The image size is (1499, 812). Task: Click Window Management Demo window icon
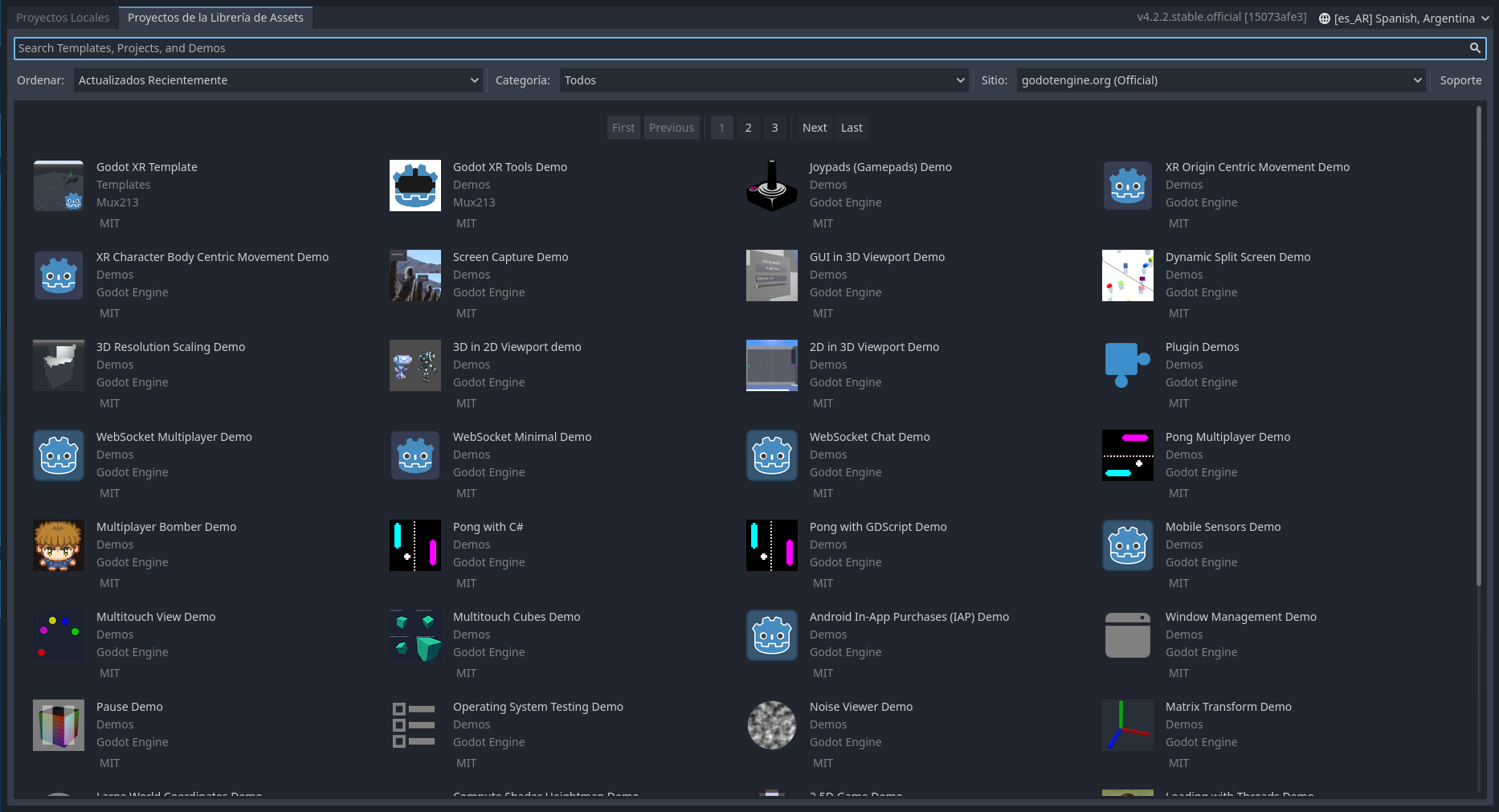(x=1128, y=635)
